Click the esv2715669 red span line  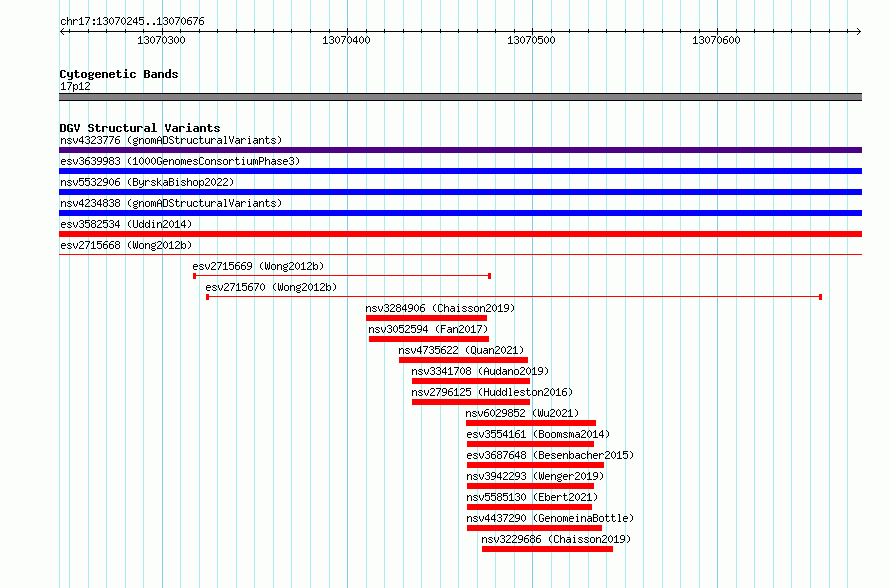pyautogui.click(x=342, y=276)
